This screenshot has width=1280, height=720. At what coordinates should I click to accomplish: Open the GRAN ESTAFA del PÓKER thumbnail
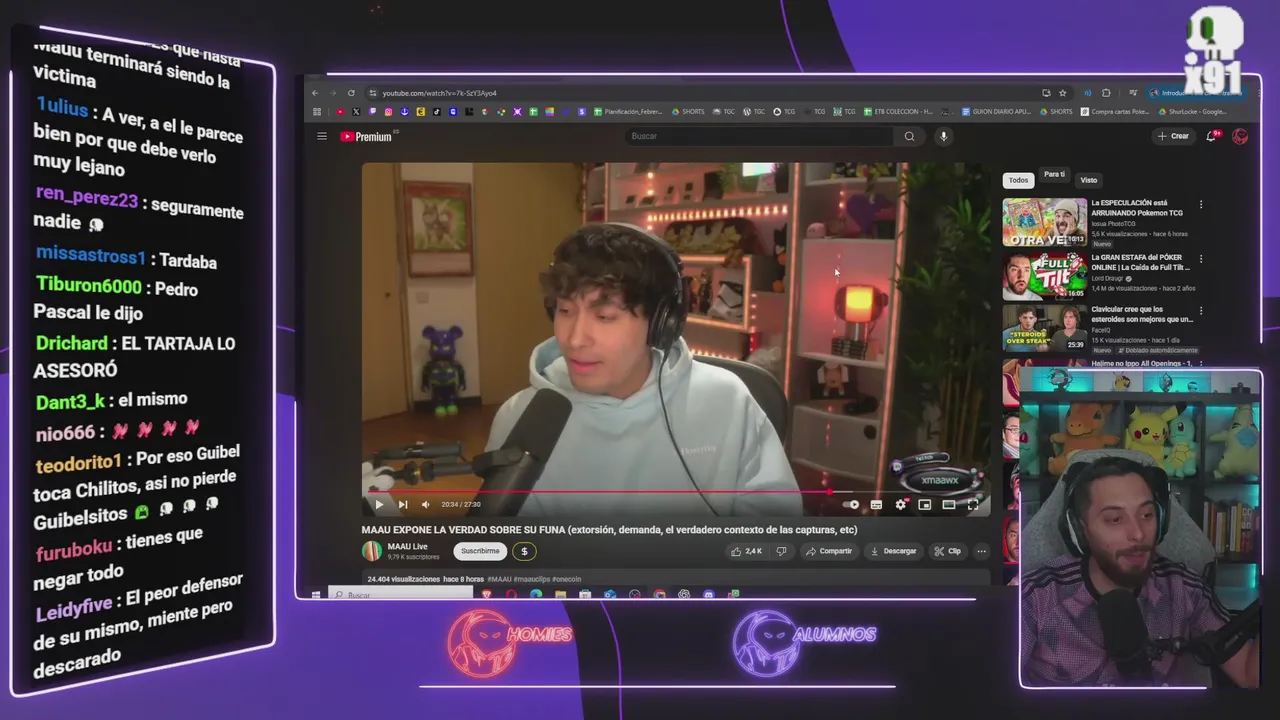click(1044, 276)
